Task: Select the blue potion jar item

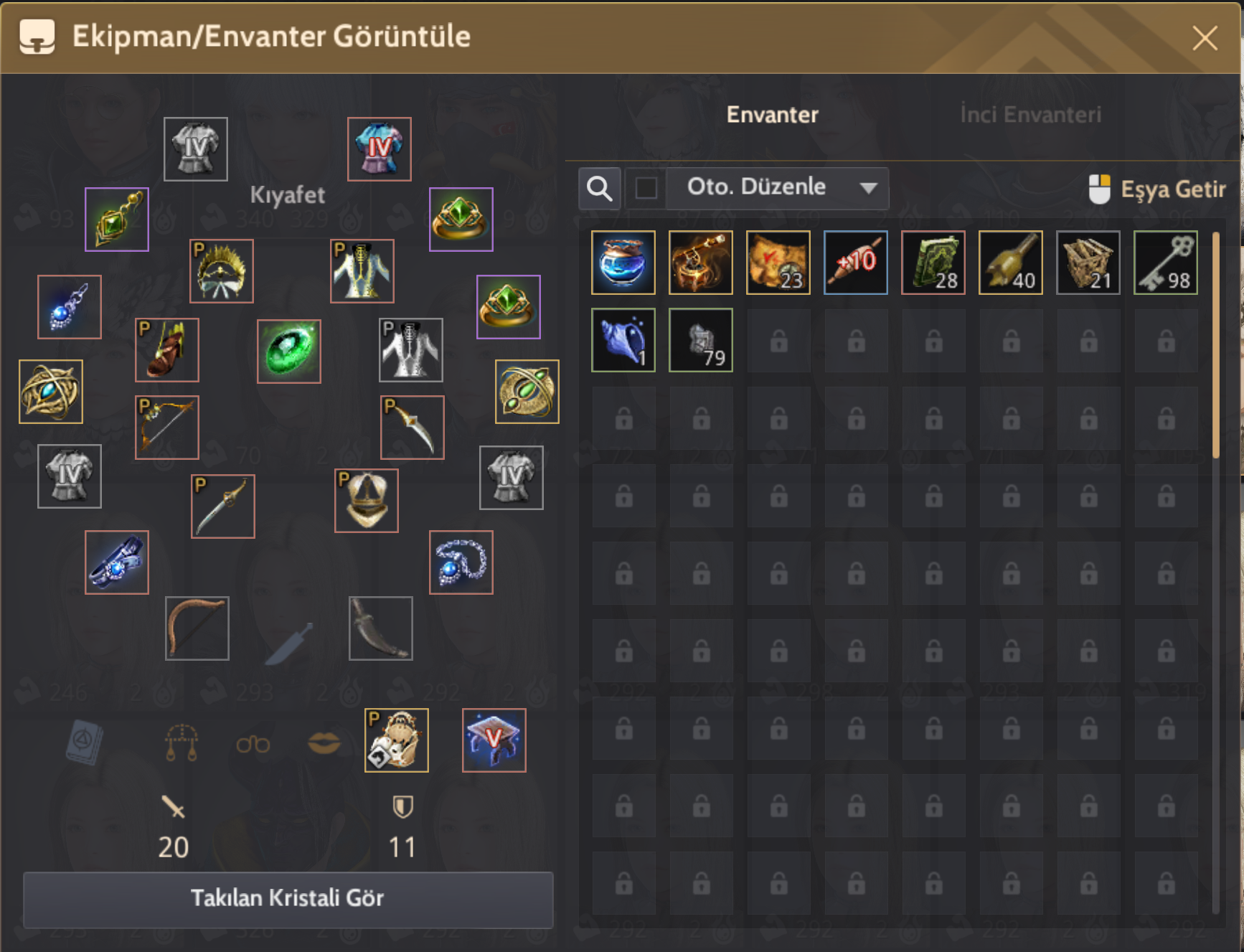Action: tap(623, 263)
